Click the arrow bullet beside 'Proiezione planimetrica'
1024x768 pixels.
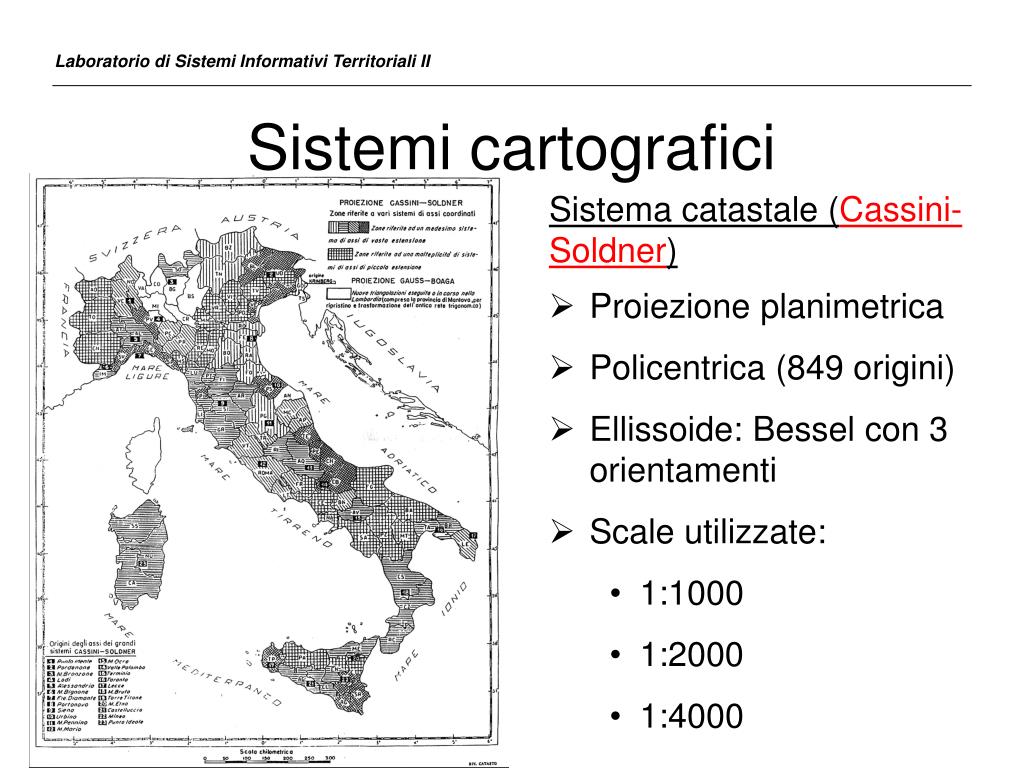561,306
